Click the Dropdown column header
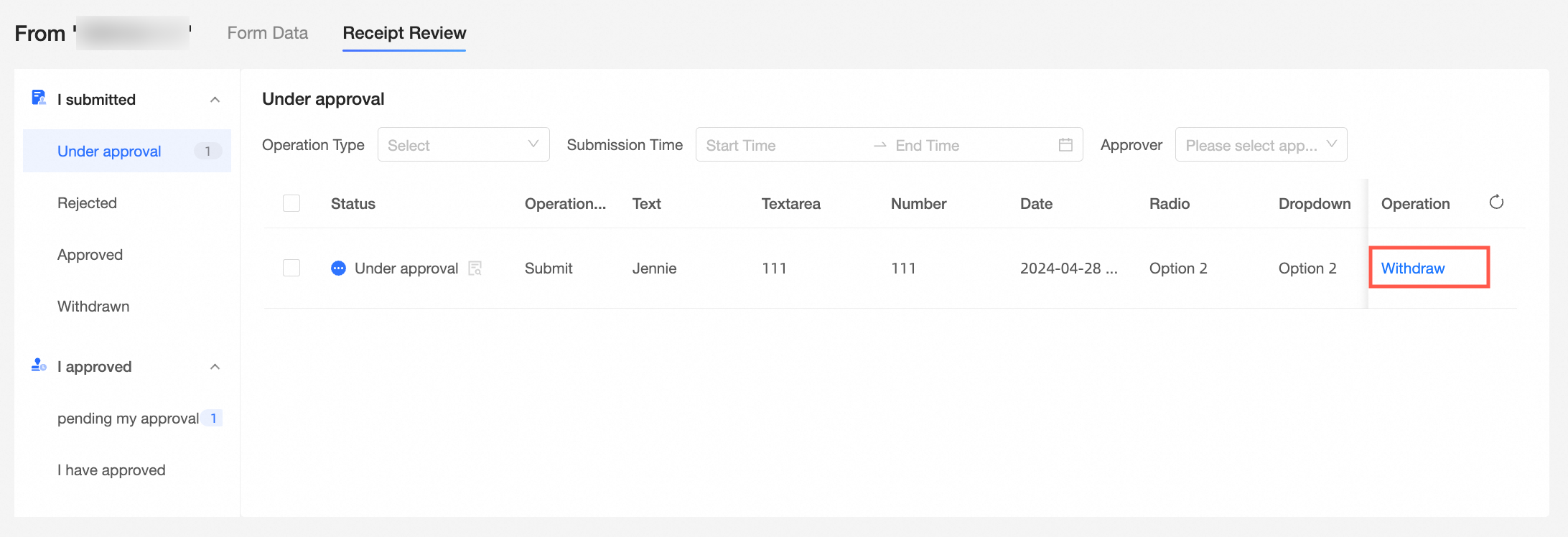 [1315, 204]
